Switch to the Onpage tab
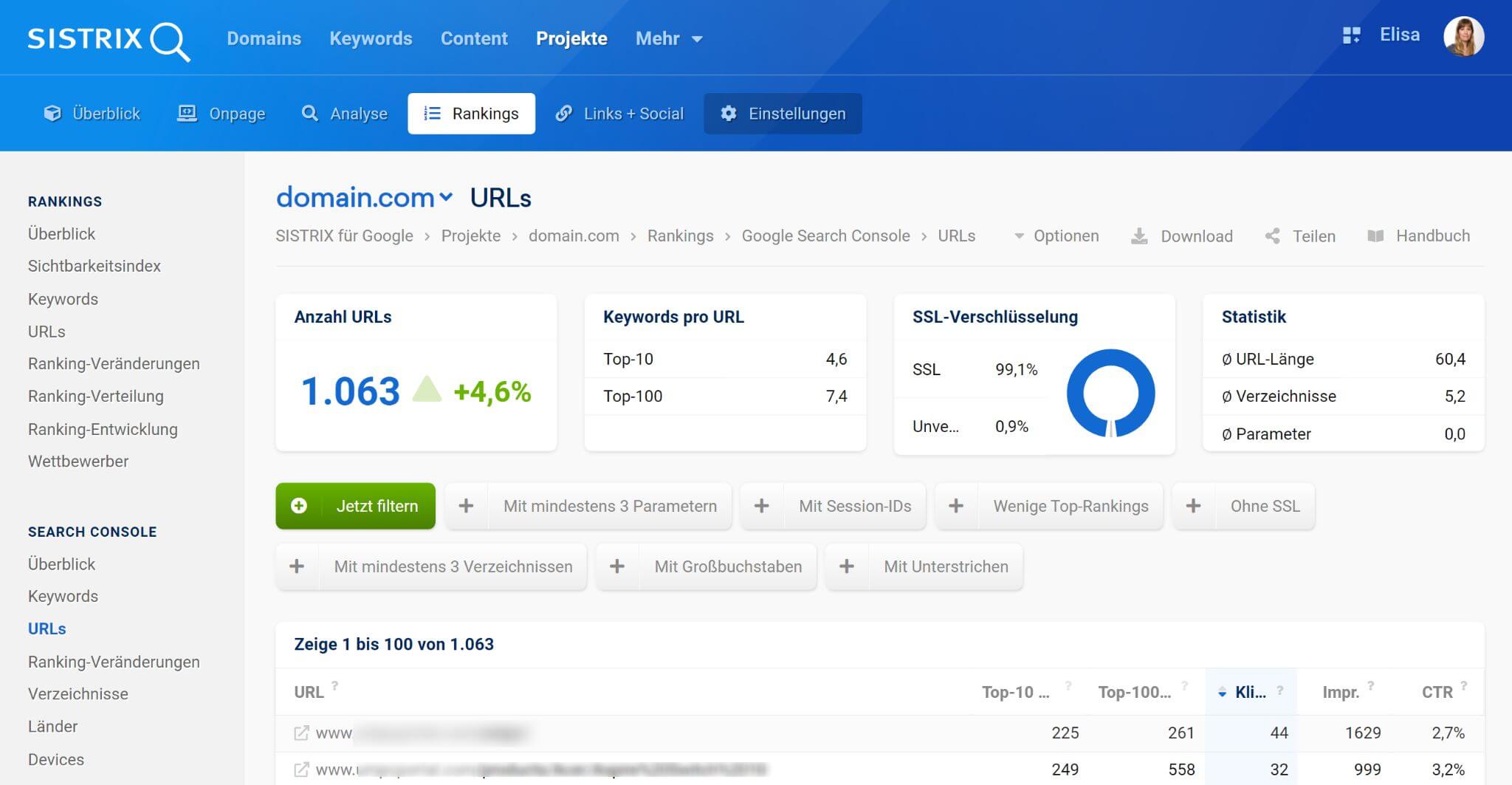Screen dimensions: 1512x785 pyautogui.click(x=221, y=114)
